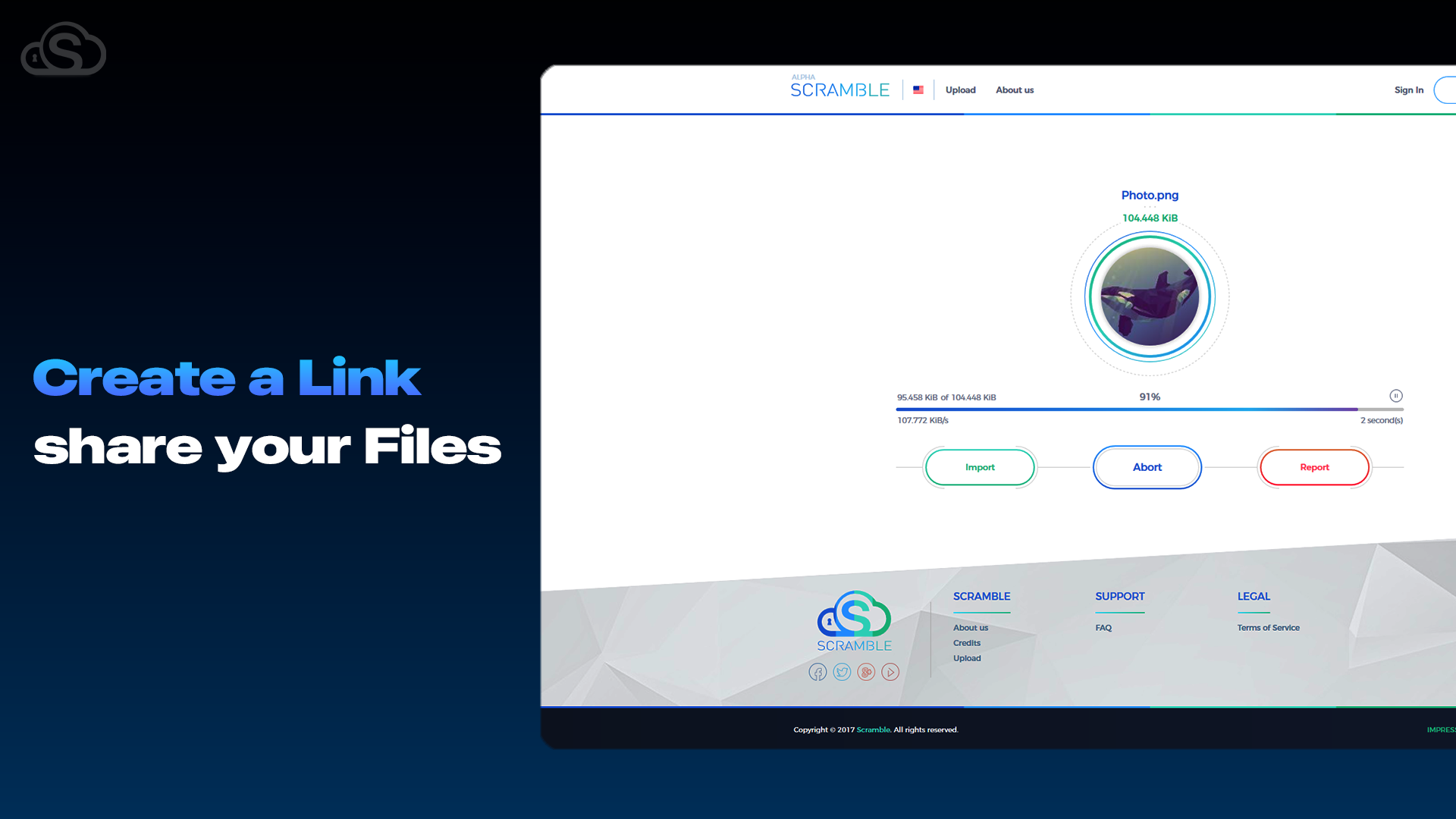The image size is (1456, 819).
Task: Click the Scramble link in the copyright line
Action: (x=874, y=730)
